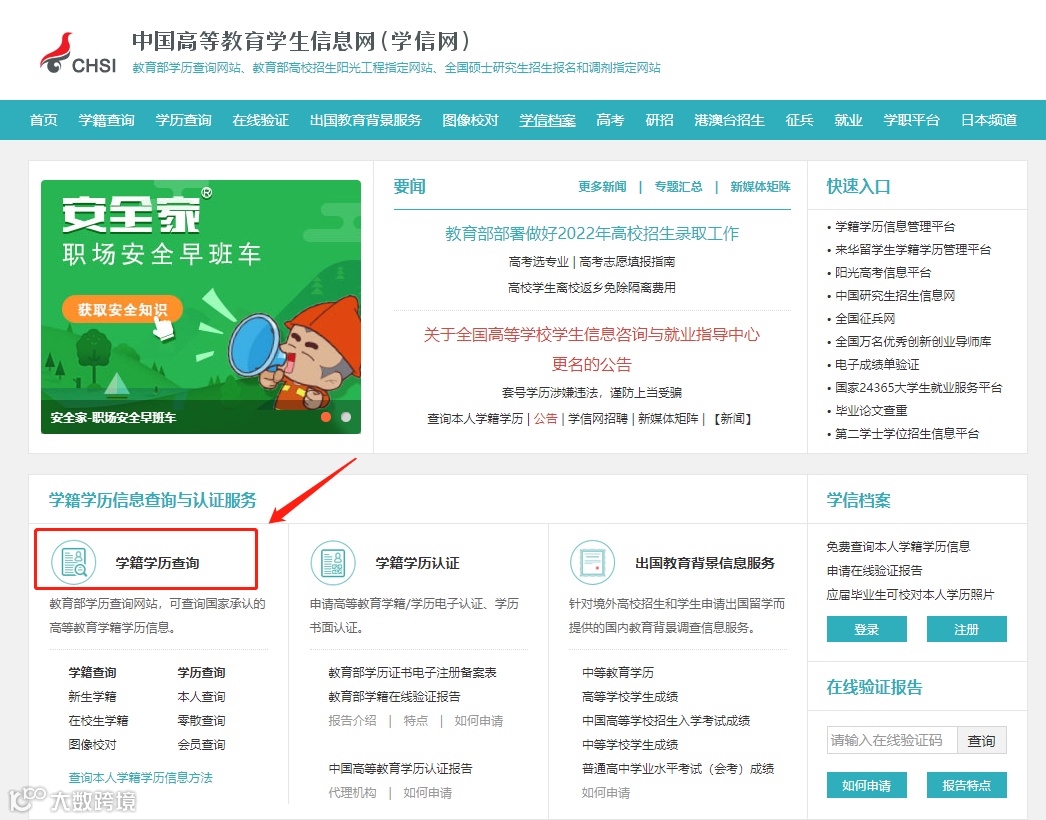Open 查询本人学籍学历信息方法 link

click(x=140, y=777)
